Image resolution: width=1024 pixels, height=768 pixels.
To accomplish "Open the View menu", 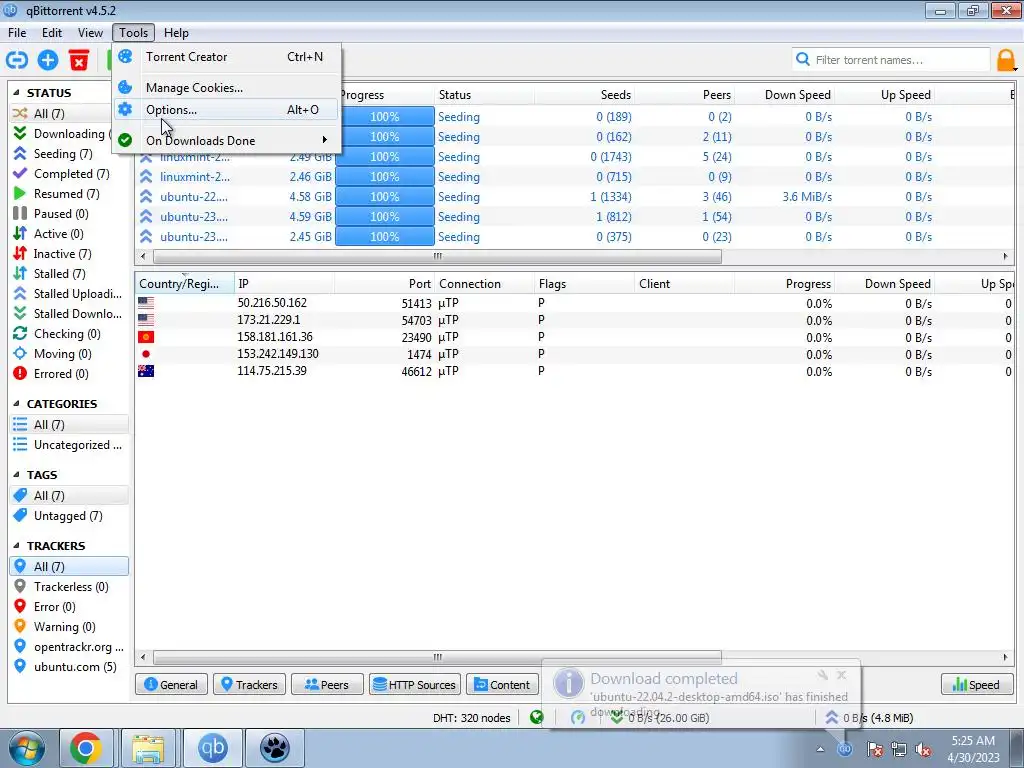I will (90, 33).
